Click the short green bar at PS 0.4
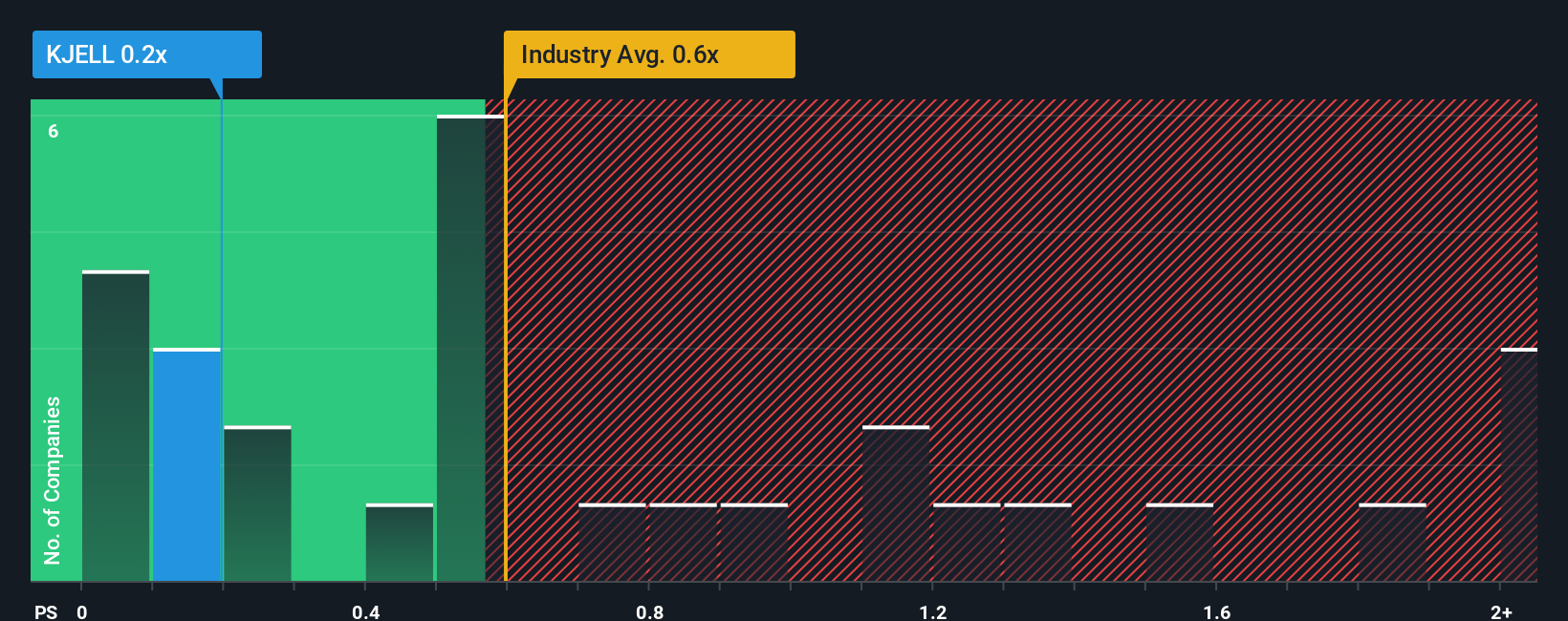This screenshot has width=1568, height=621. pyautogui.click(x=400, y=543)
